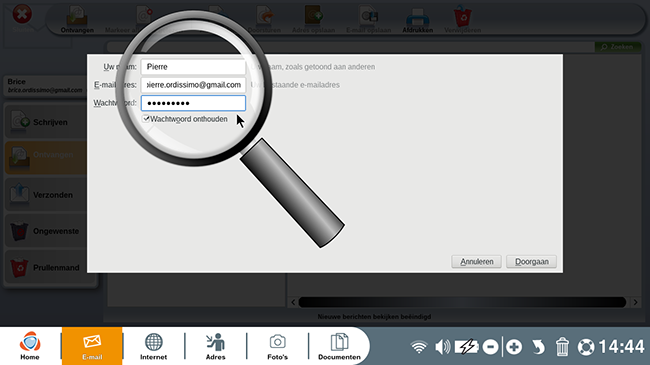Click the back arrow icon in tray

pos(538,347)
